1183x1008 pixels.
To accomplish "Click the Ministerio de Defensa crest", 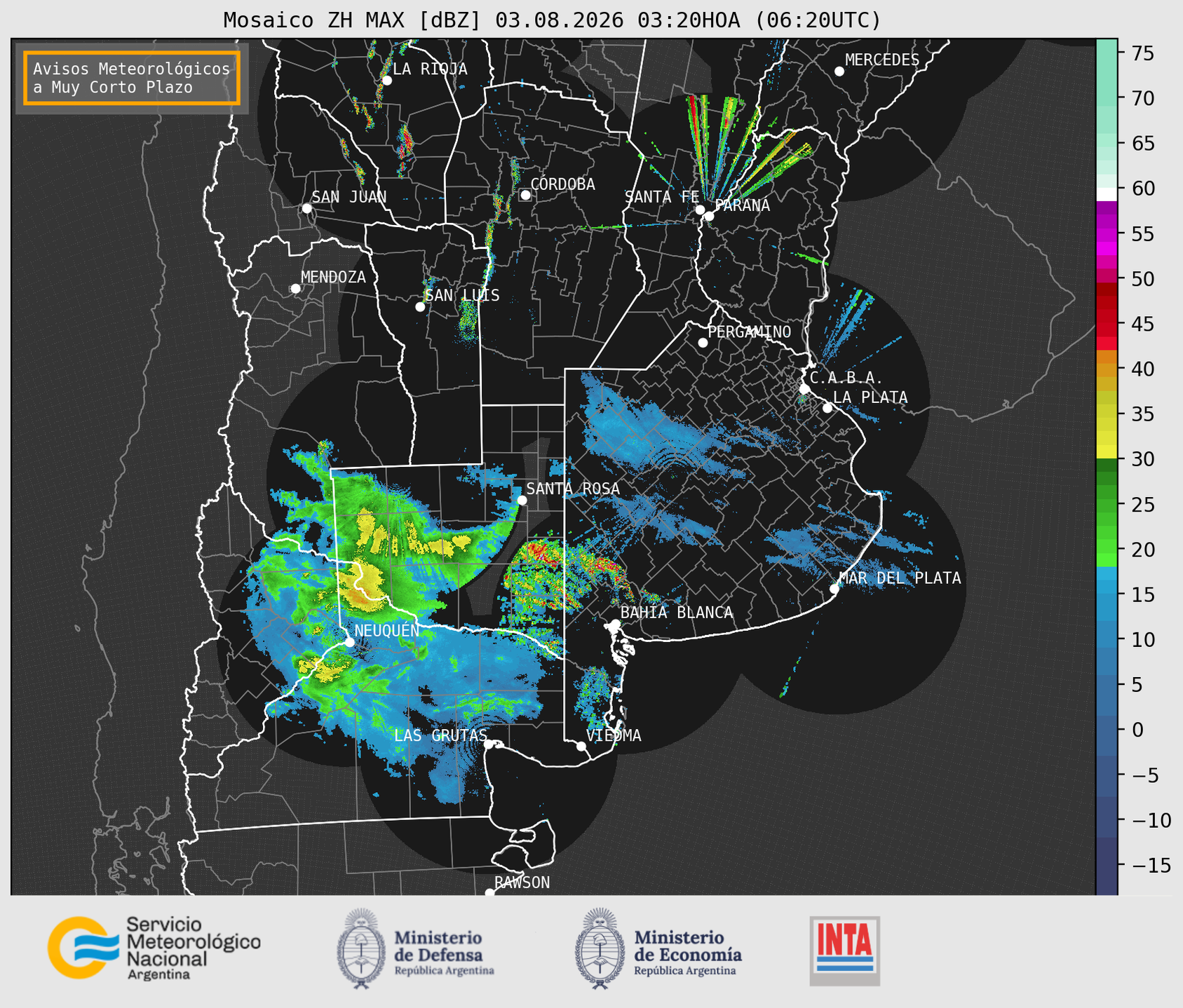I will pyautogui.click(x=362, y=948).
